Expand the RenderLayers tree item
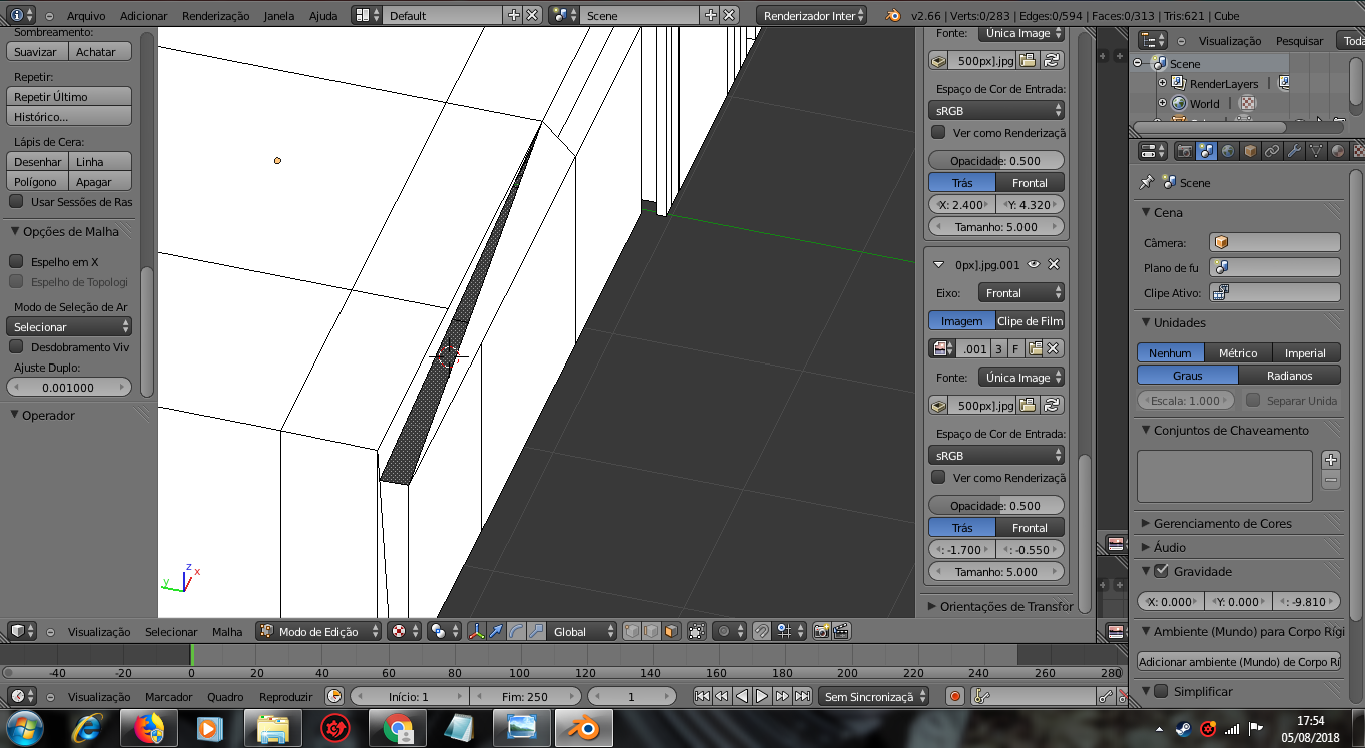The height and width of the screenshot is (748, 1365). point(1162,83)
